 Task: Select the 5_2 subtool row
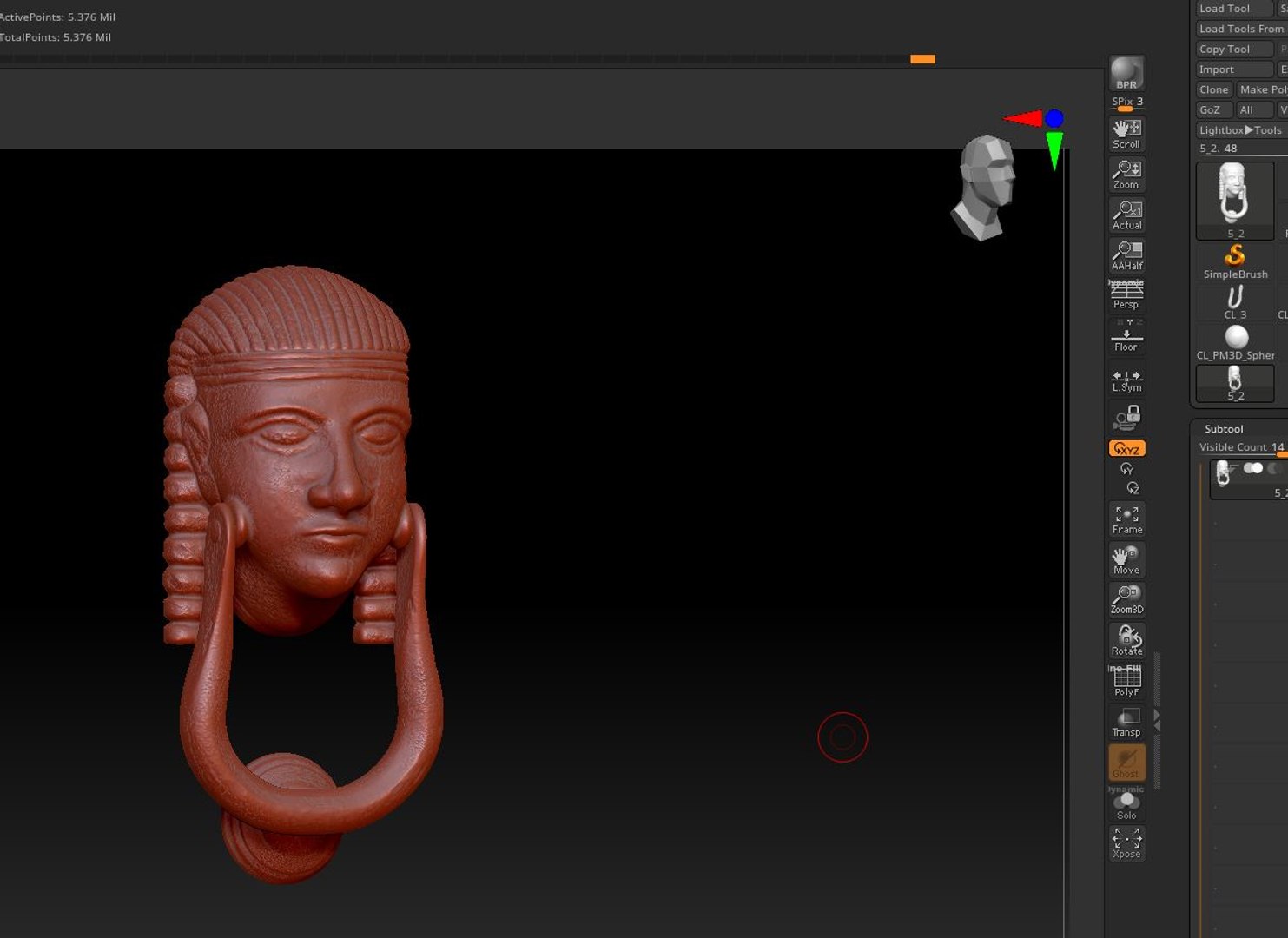1249,479
